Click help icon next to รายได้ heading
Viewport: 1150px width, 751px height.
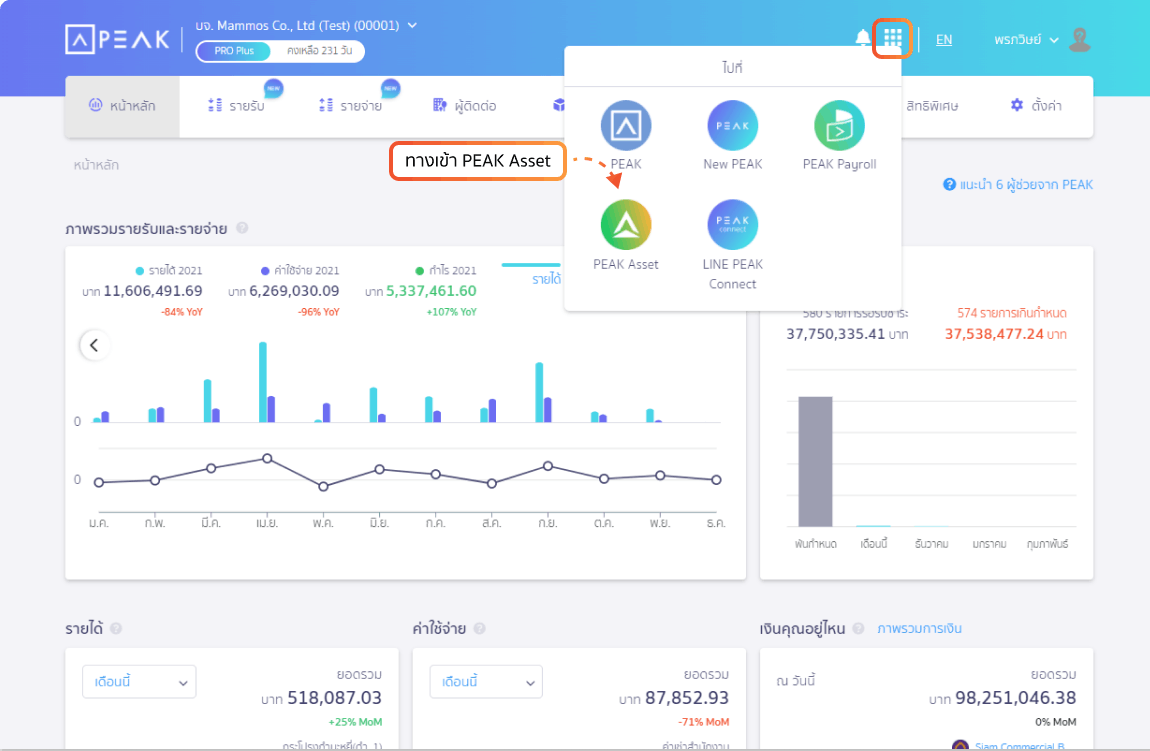tap(116, 629)
